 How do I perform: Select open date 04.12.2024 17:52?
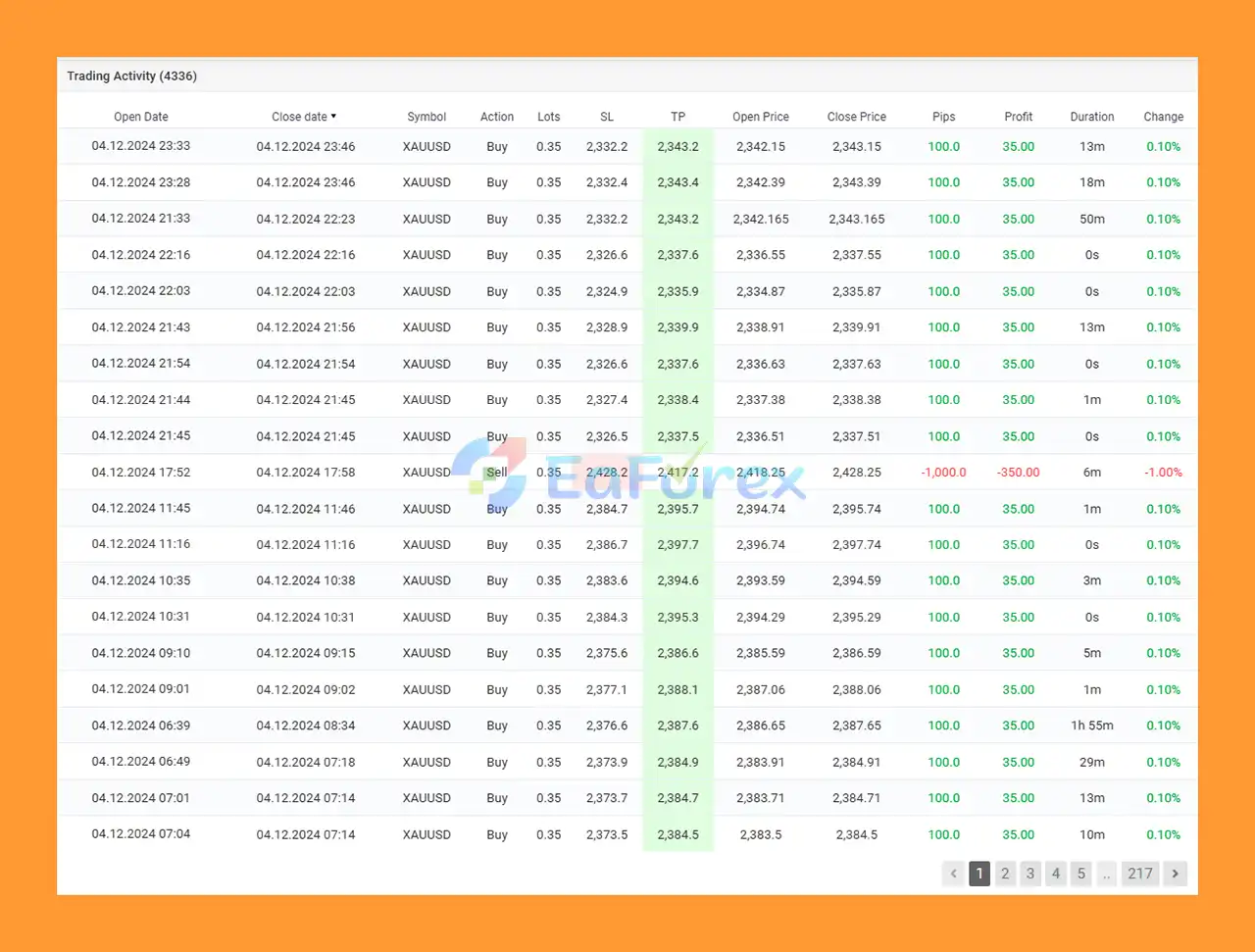[141, 473]
